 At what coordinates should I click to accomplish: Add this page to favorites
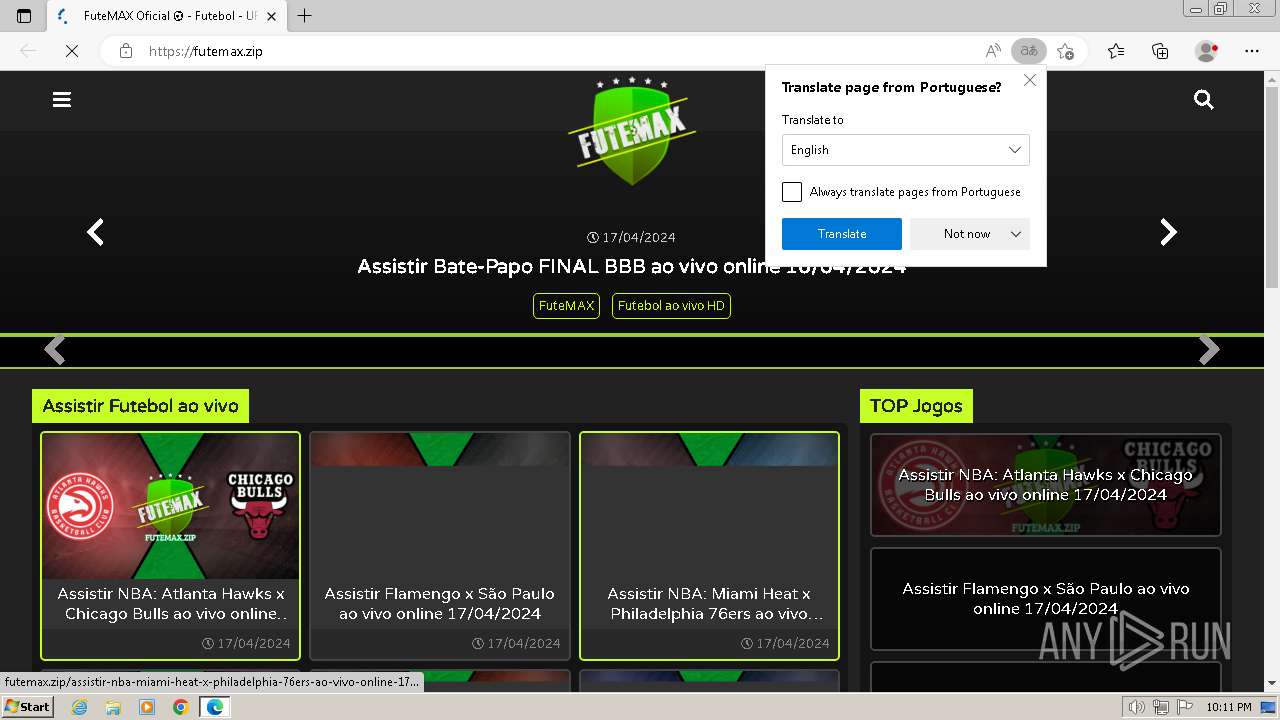(1066, 51)
